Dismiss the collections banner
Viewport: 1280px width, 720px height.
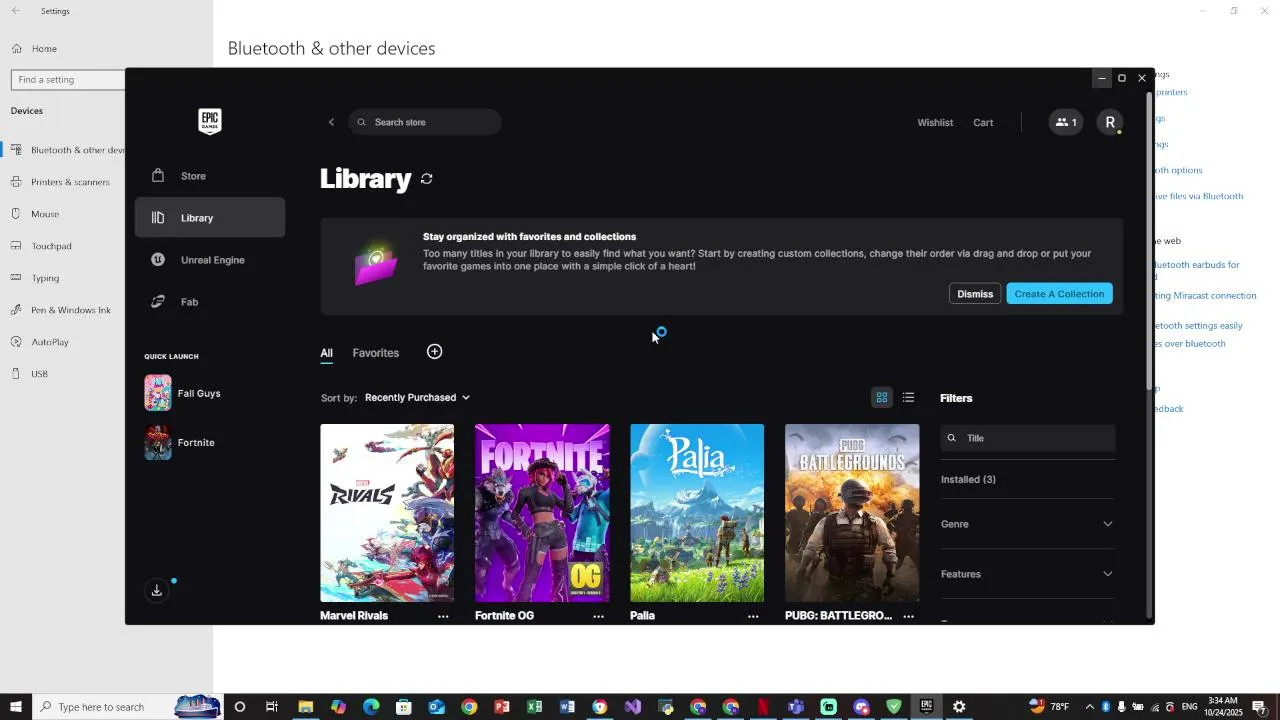(975, 294)
